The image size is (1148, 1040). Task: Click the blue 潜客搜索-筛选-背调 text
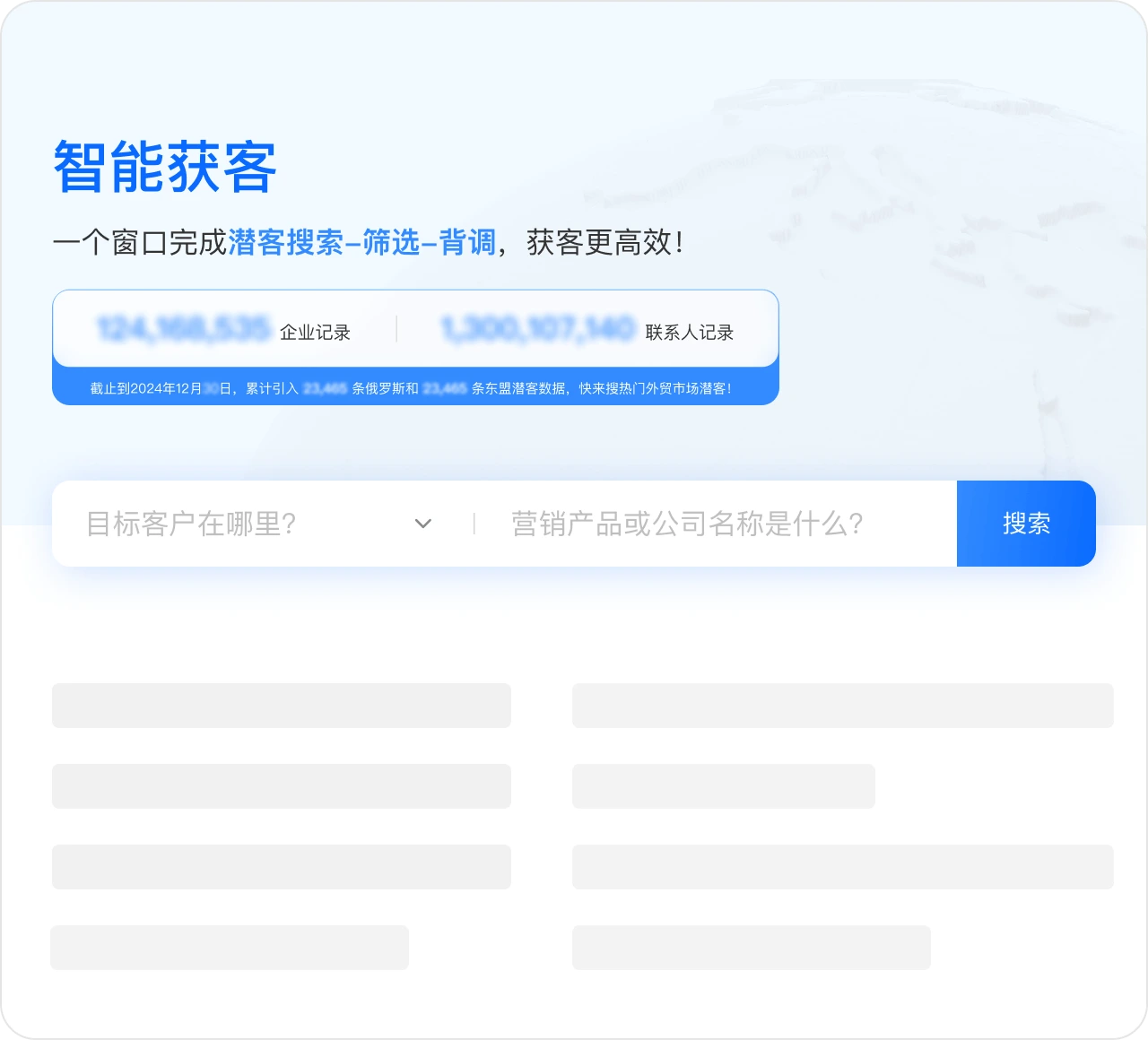pyautogui.click(x=362, y=242)
